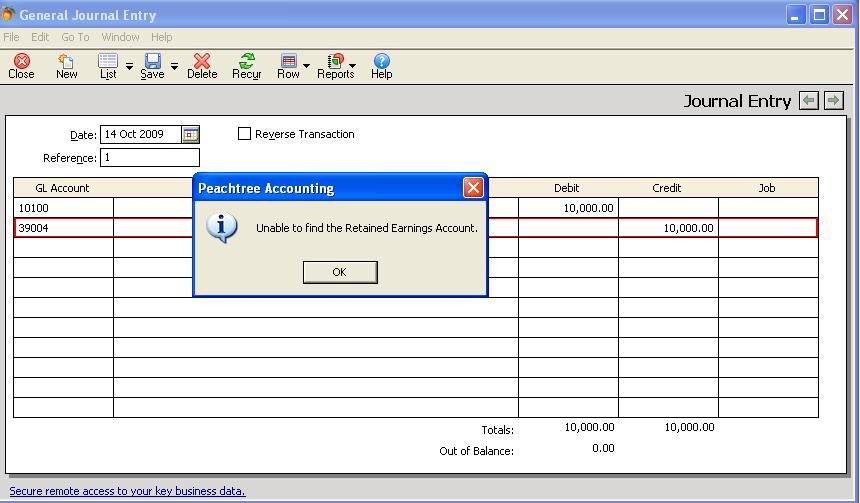Click the Job column header
The height and width of the screenshot is (503, 860).
click(767, 188)
